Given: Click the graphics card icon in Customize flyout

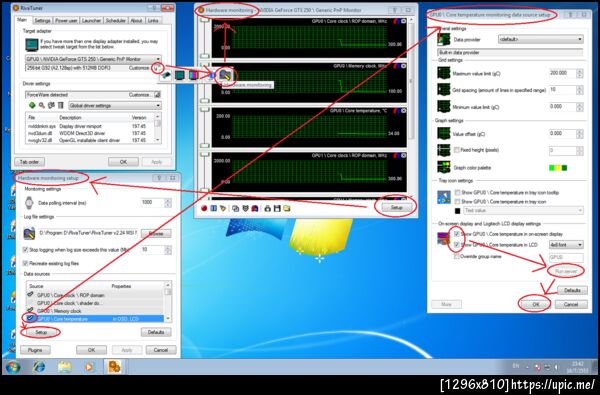Looking at the screenshot, I should pyautogui.click(x=166, y=75).
